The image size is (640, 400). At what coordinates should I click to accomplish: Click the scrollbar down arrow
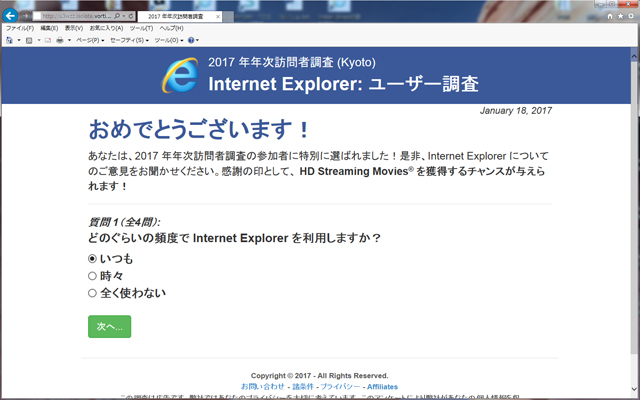point(634,389)
